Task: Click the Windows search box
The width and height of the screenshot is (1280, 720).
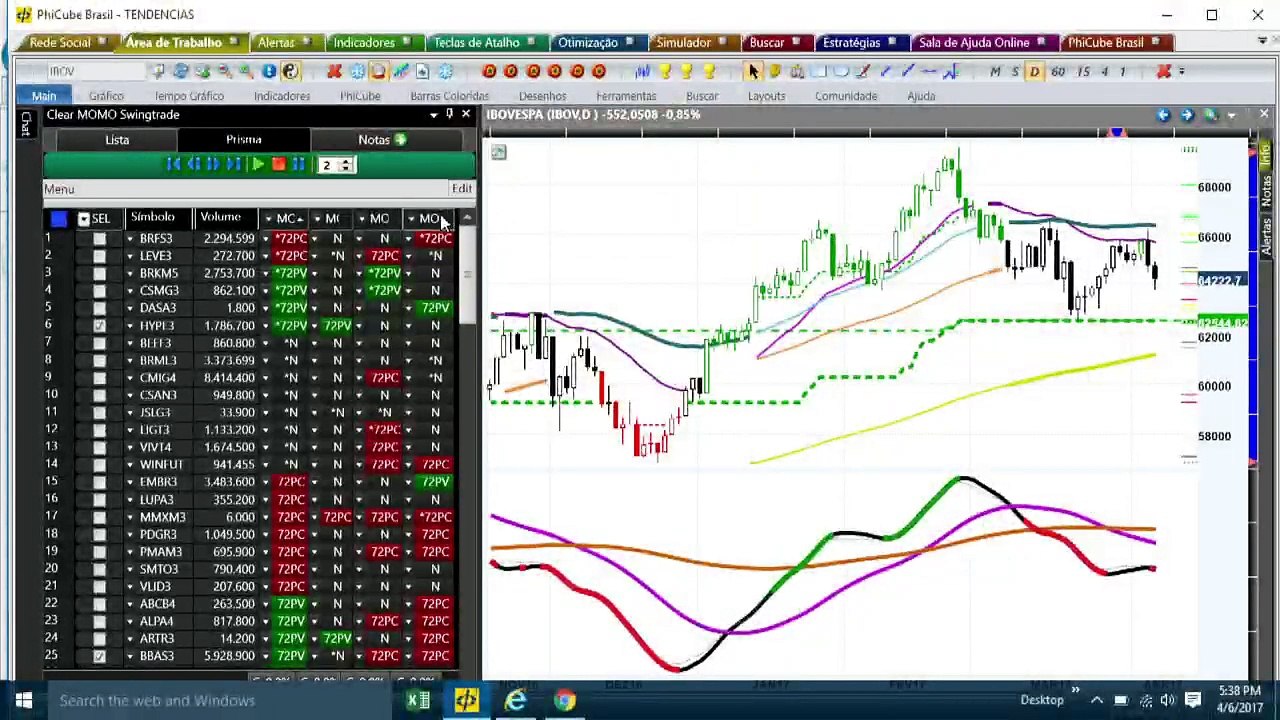Action: click(x=220, y=700)
